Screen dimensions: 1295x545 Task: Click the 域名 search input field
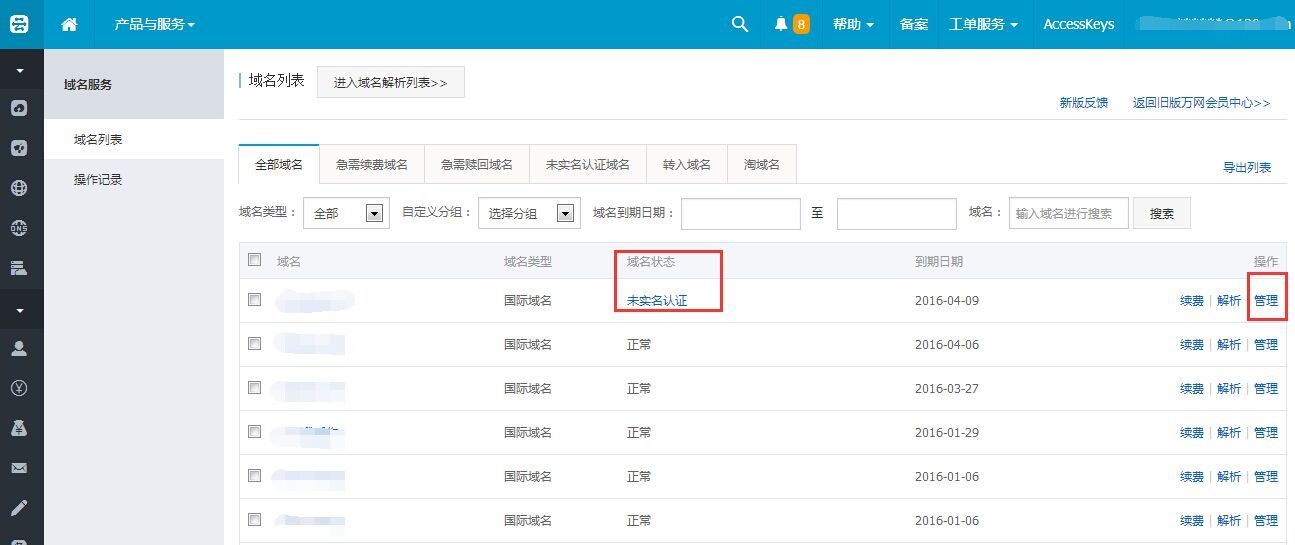click(x=1068, y=213)
